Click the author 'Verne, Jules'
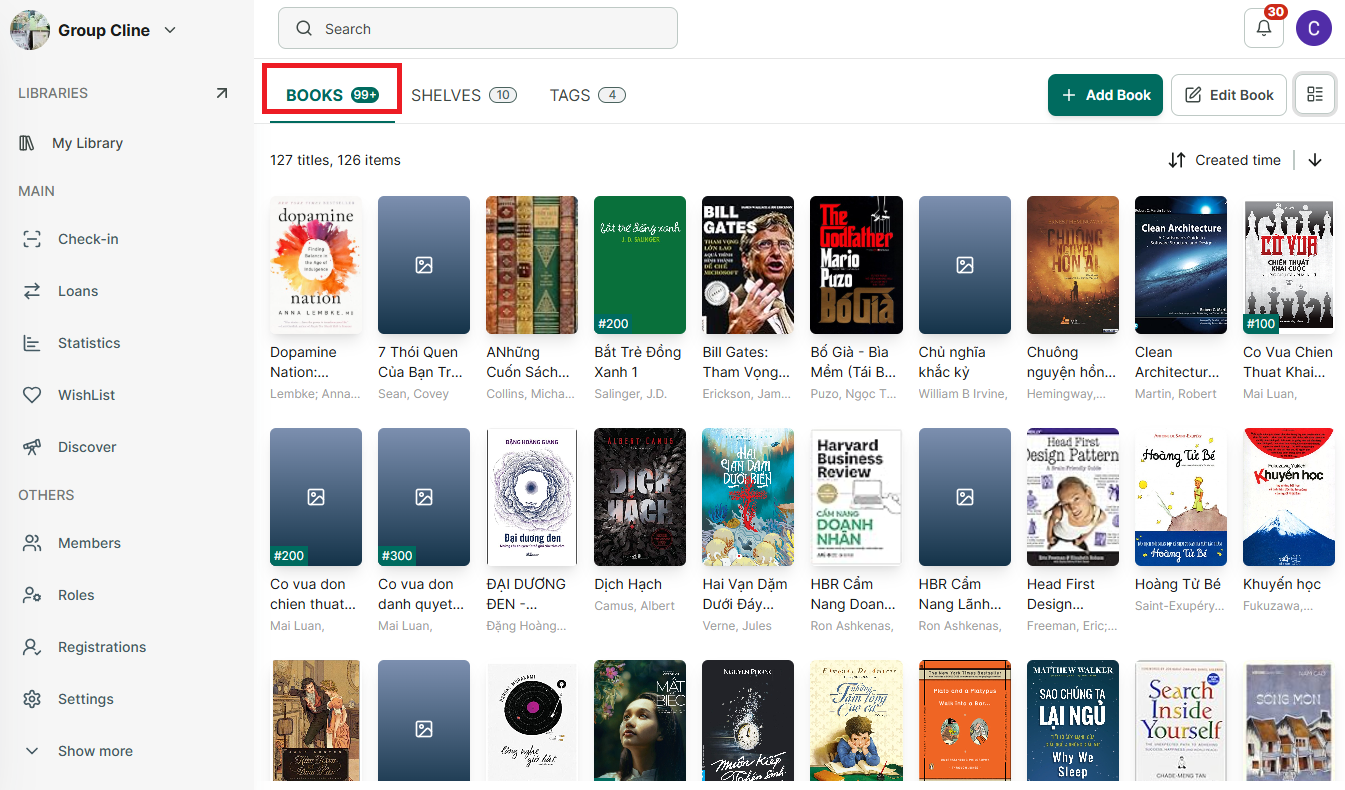This screenshot has height=790, width=1345. pos(739,626)
